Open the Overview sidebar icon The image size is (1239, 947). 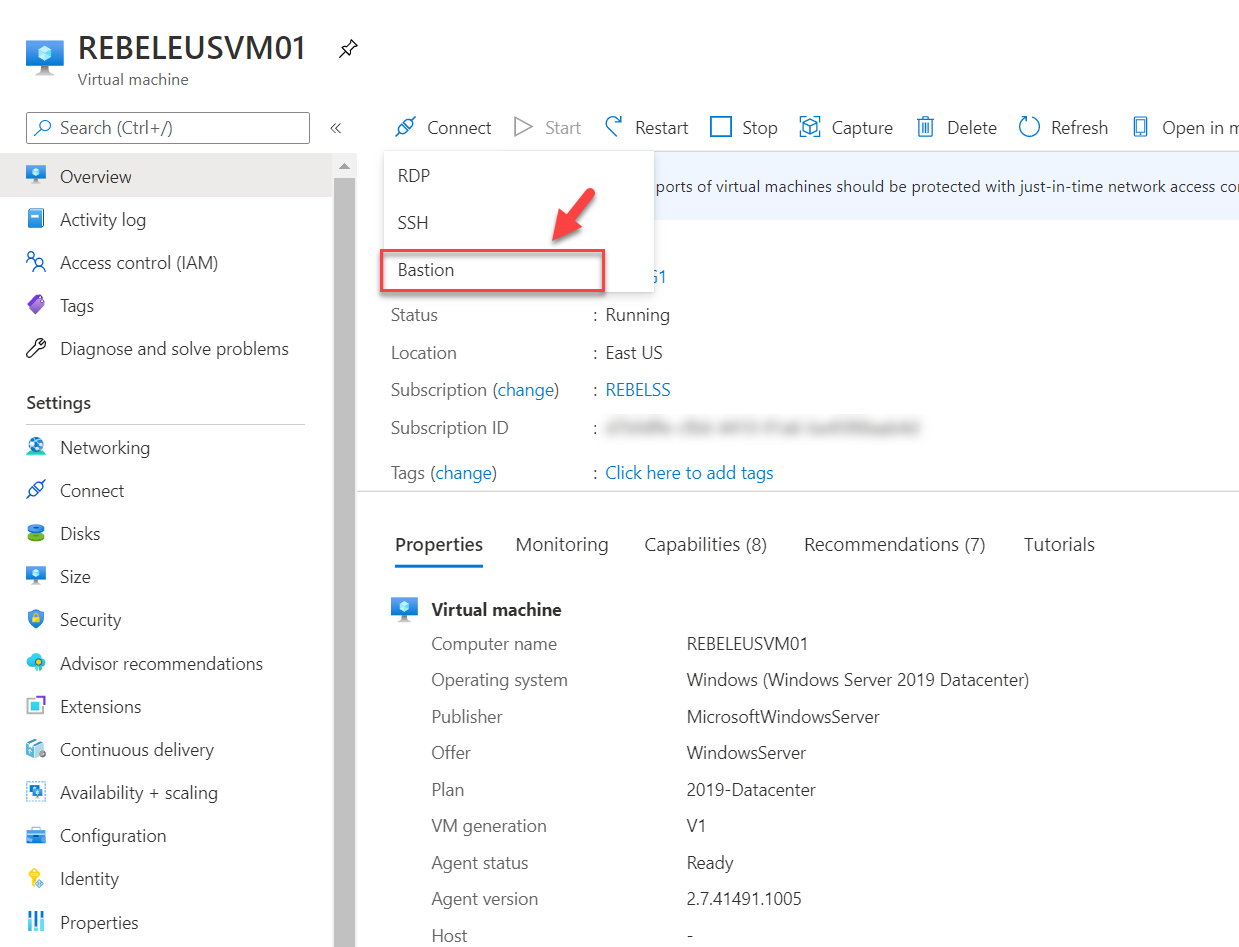36,176
